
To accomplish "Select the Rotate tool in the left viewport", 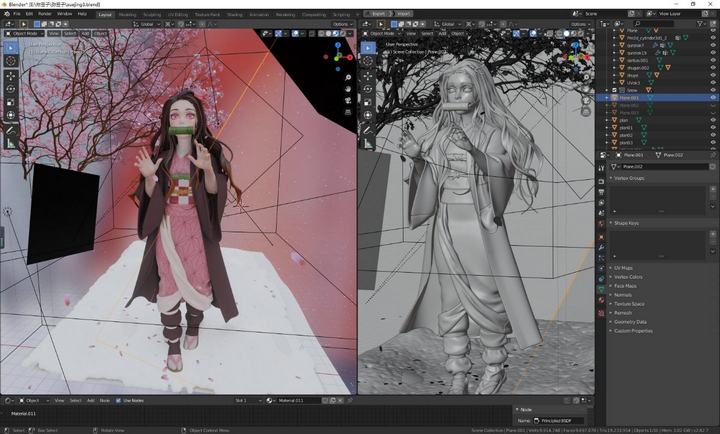I will 11,89.
